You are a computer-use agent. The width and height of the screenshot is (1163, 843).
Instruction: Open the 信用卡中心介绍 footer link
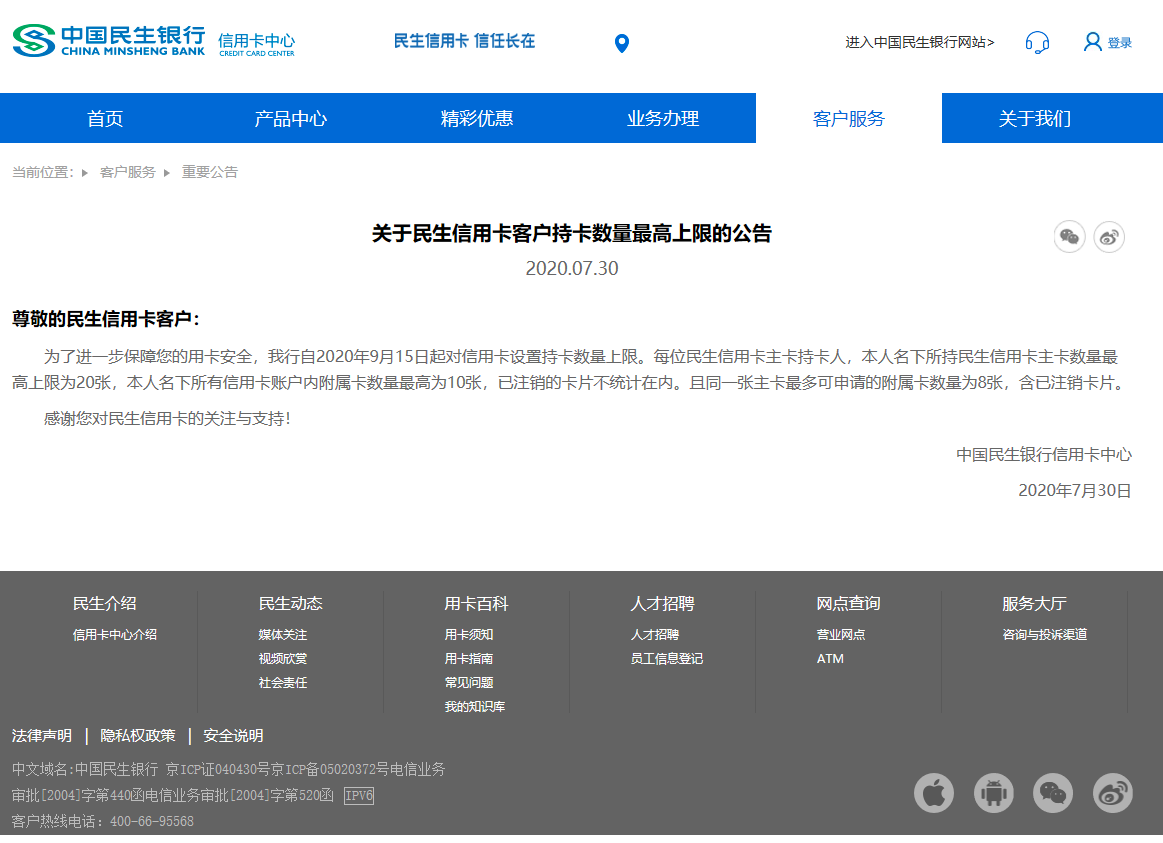click(x=115, y=635)
